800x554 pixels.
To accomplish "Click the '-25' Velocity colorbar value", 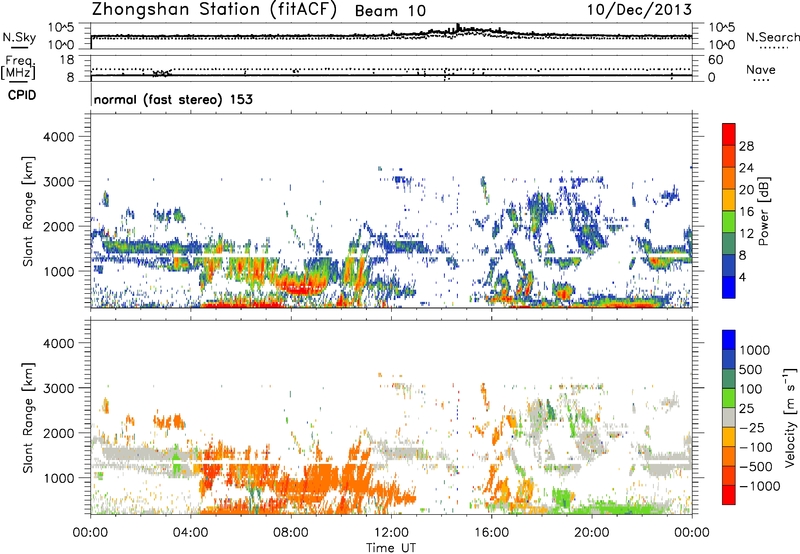I will 754,427.
